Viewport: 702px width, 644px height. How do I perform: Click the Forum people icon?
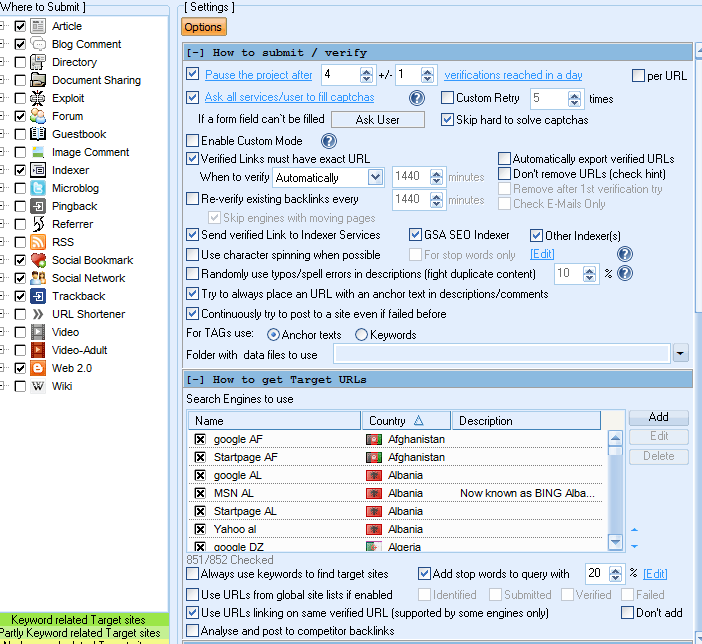click(38, 116)
